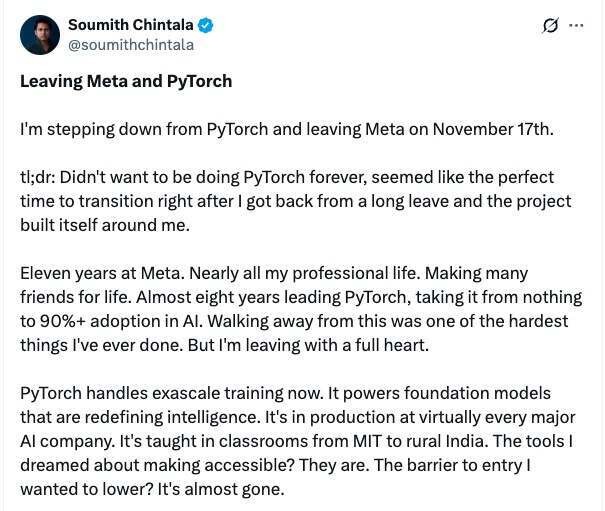605x511 pixels.
Task: Click the "November 17th" date text
Action: [514, 129]
